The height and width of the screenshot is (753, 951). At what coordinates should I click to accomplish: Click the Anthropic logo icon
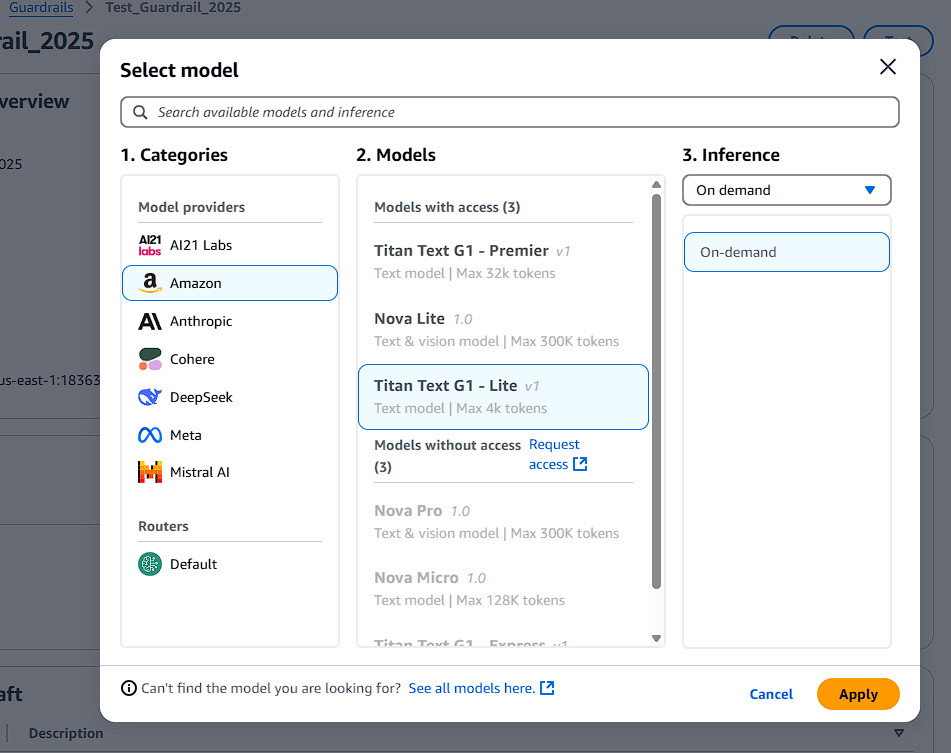click(x=150, y=321)
